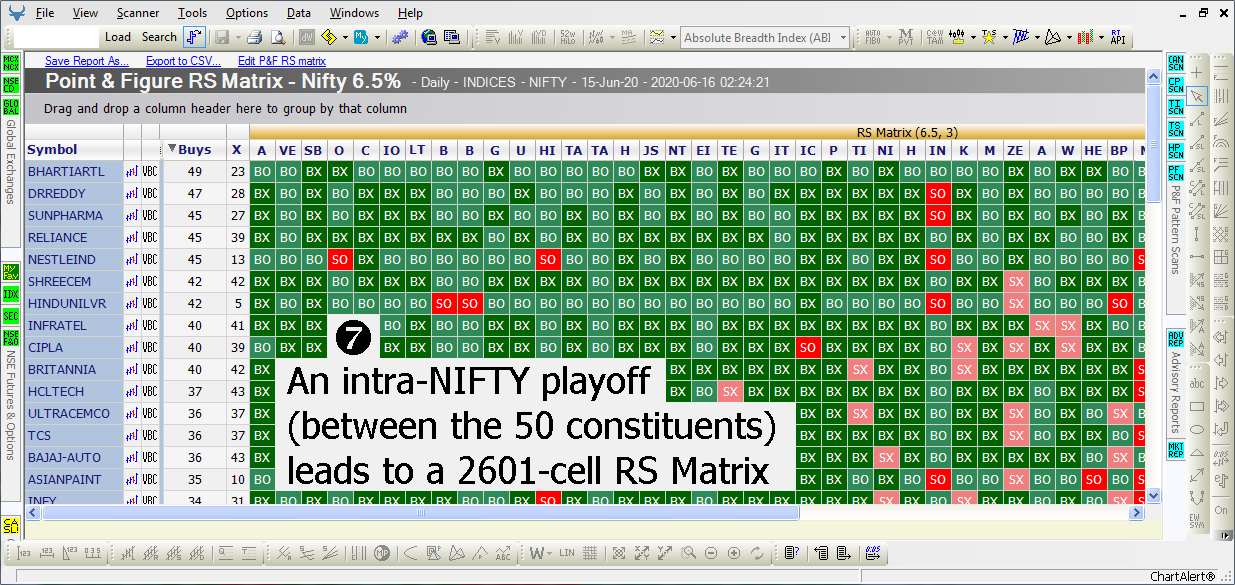Expand the dropdown arrow next to My icon
The width and height of the screenshot is (1235, 585).
point(377,37)
